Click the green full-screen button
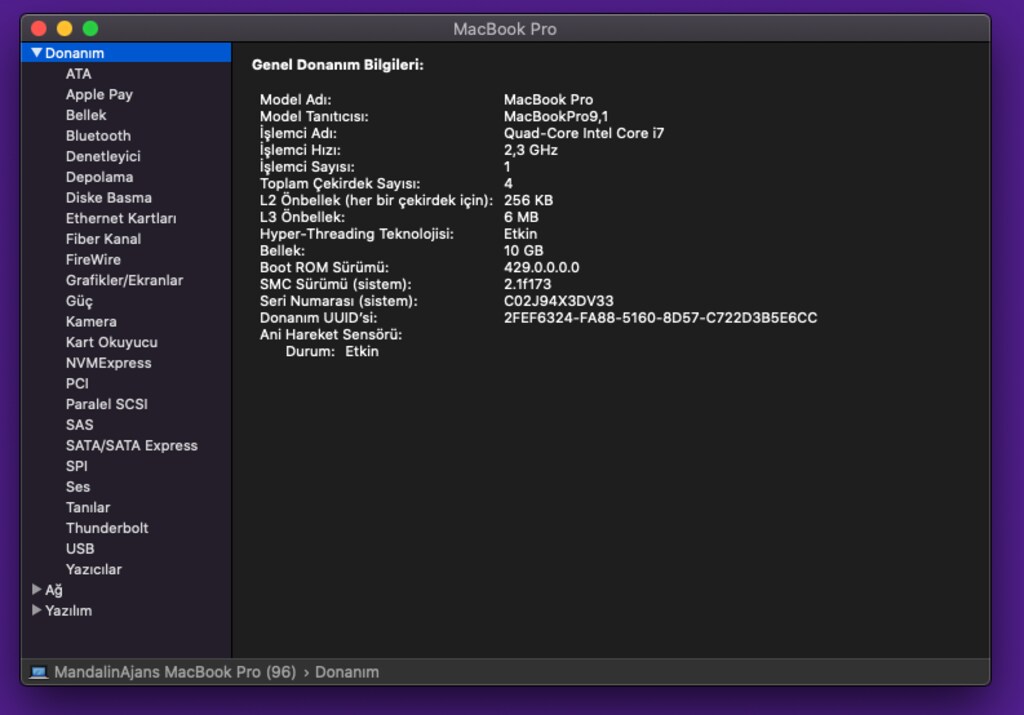This screenshot has width=1024, height=715. 91,28
